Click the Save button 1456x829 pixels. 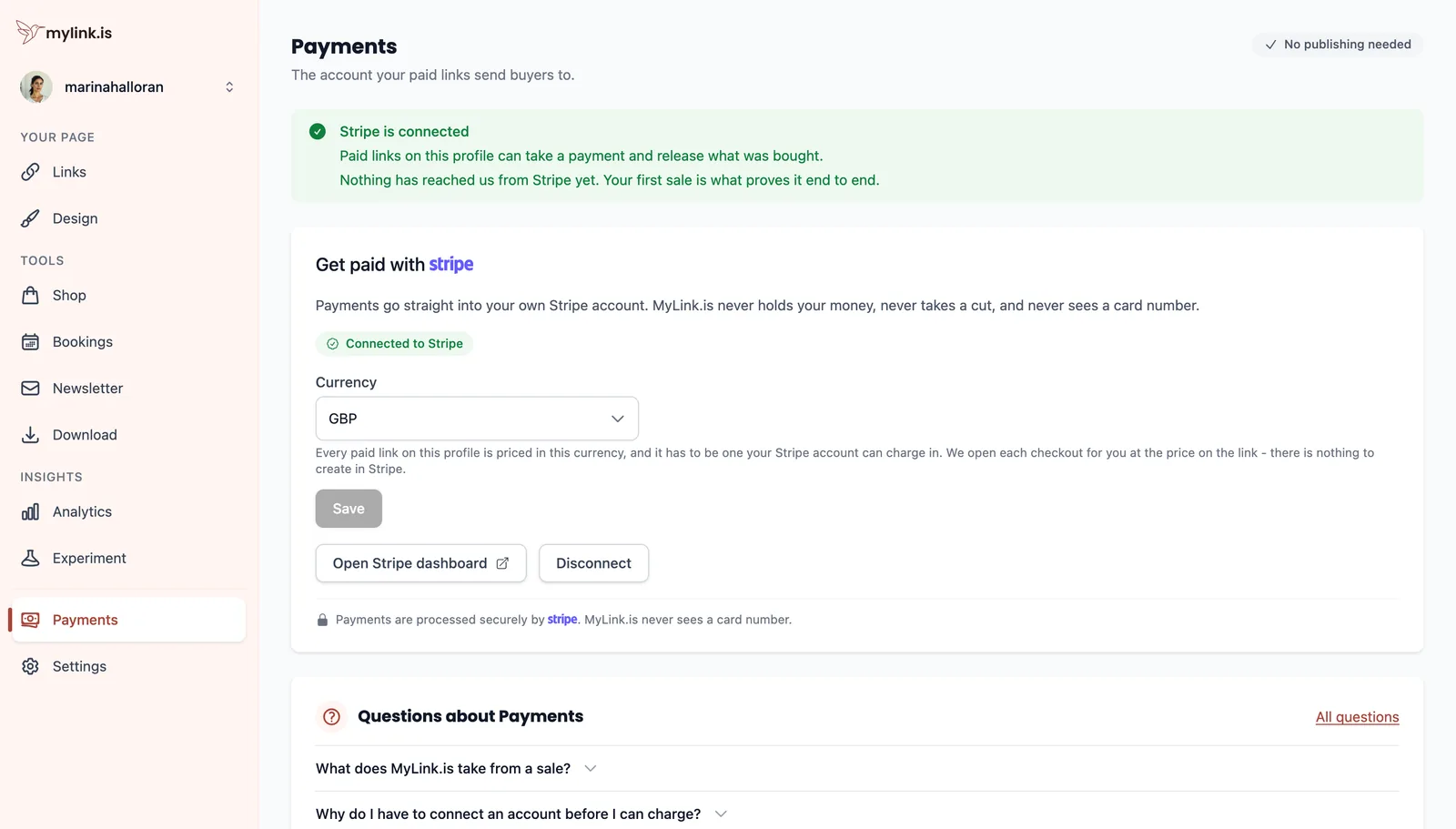click(x=349, y=509)
